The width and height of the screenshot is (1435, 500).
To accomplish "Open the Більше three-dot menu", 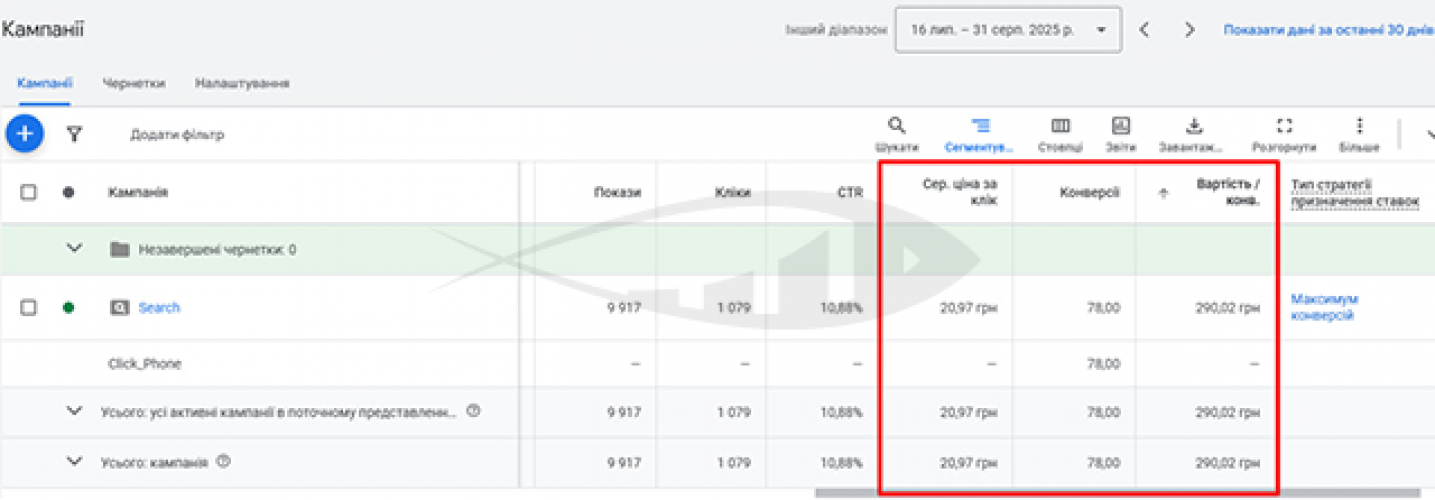I will click(x=1359, y=126).
